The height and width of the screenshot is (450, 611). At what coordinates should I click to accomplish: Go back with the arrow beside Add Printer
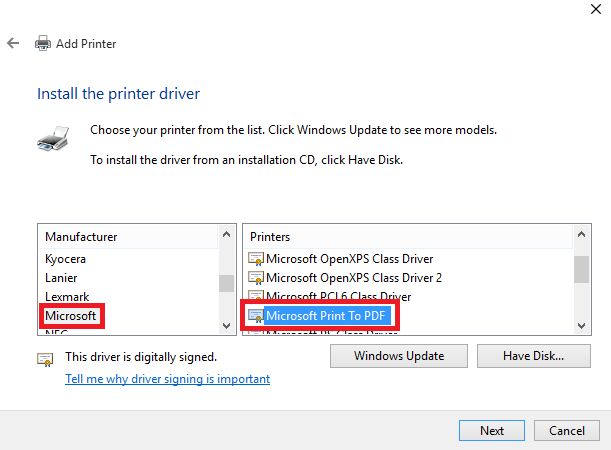[13, 43]
